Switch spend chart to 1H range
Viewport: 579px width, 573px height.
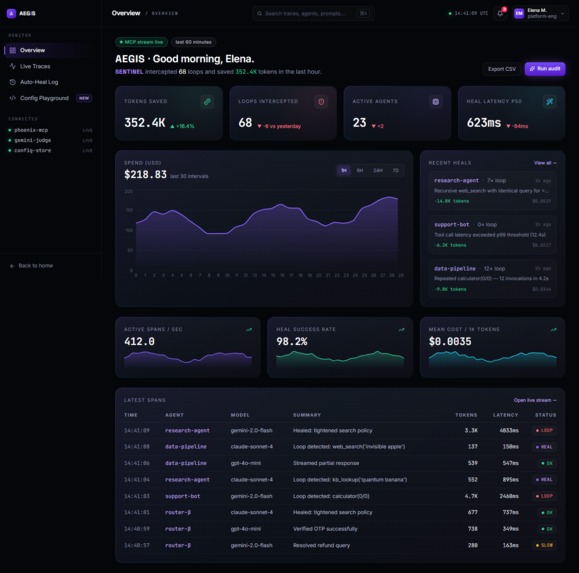tap(344, 170)
